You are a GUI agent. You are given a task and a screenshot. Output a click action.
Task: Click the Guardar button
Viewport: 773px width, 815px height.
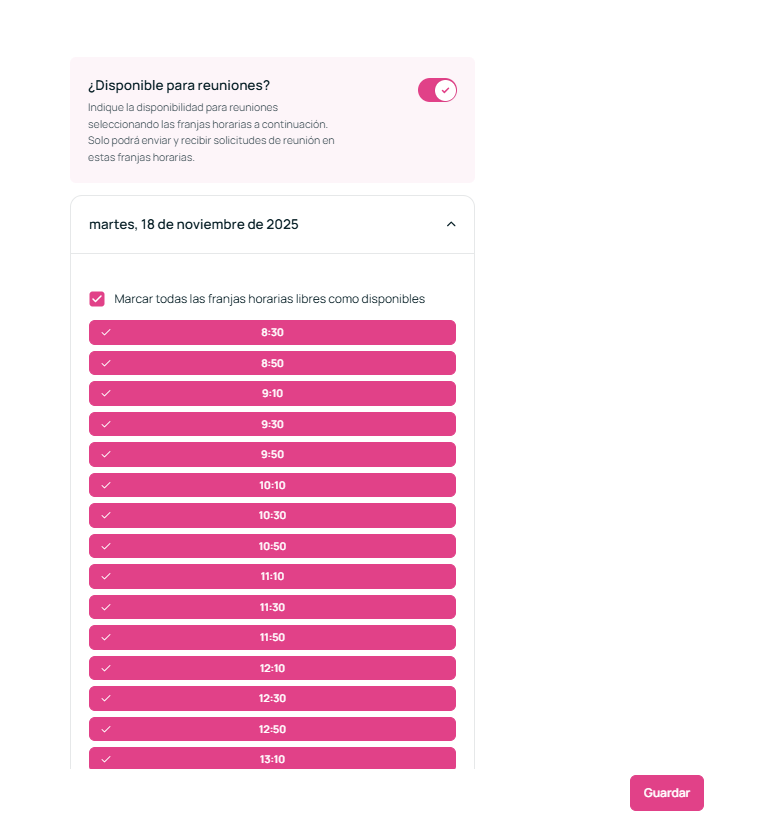pyautogui.click(x=666, y=793)
